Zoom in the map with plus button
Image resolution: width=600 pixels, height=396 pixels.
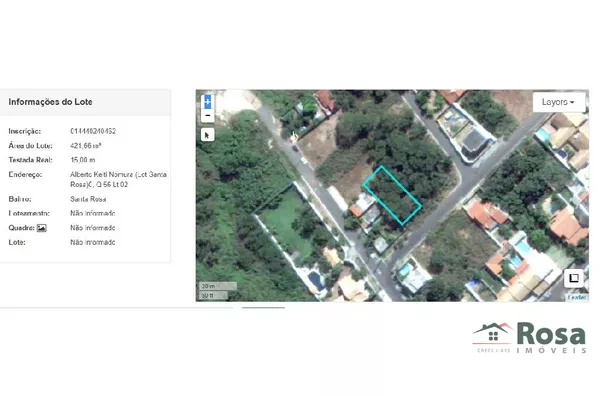pyautogui.click(x=207, y=102)
